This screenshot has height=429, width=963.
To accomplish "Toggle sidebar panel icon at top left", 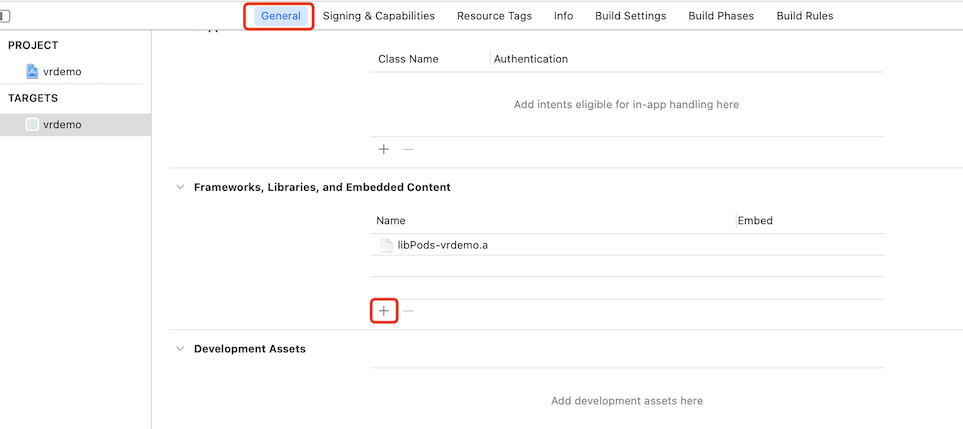I will (4, 17).
